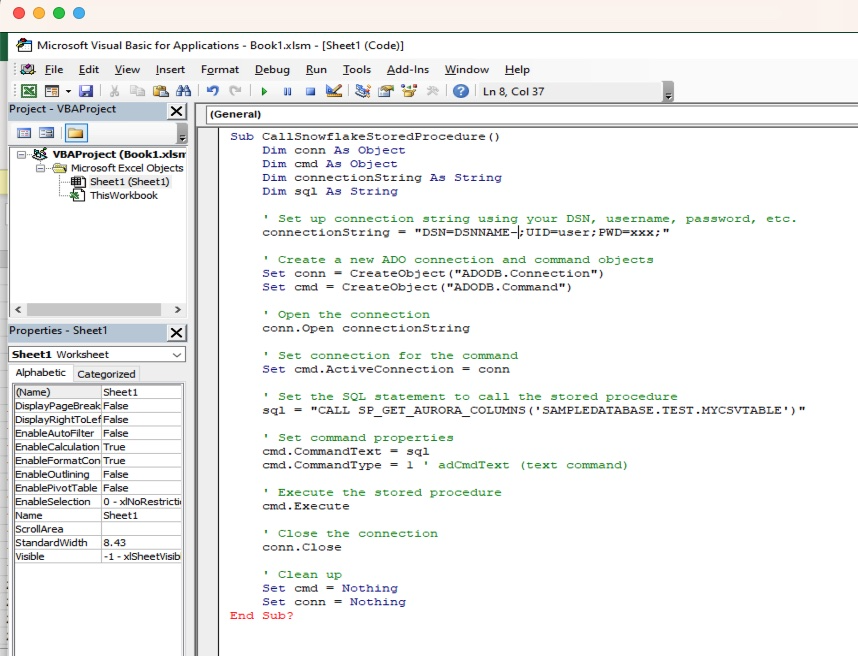The height and width of the screenshot is (656, 858).
Task: Click the macOS green maximize window button
Action: (x=59, y=13)
